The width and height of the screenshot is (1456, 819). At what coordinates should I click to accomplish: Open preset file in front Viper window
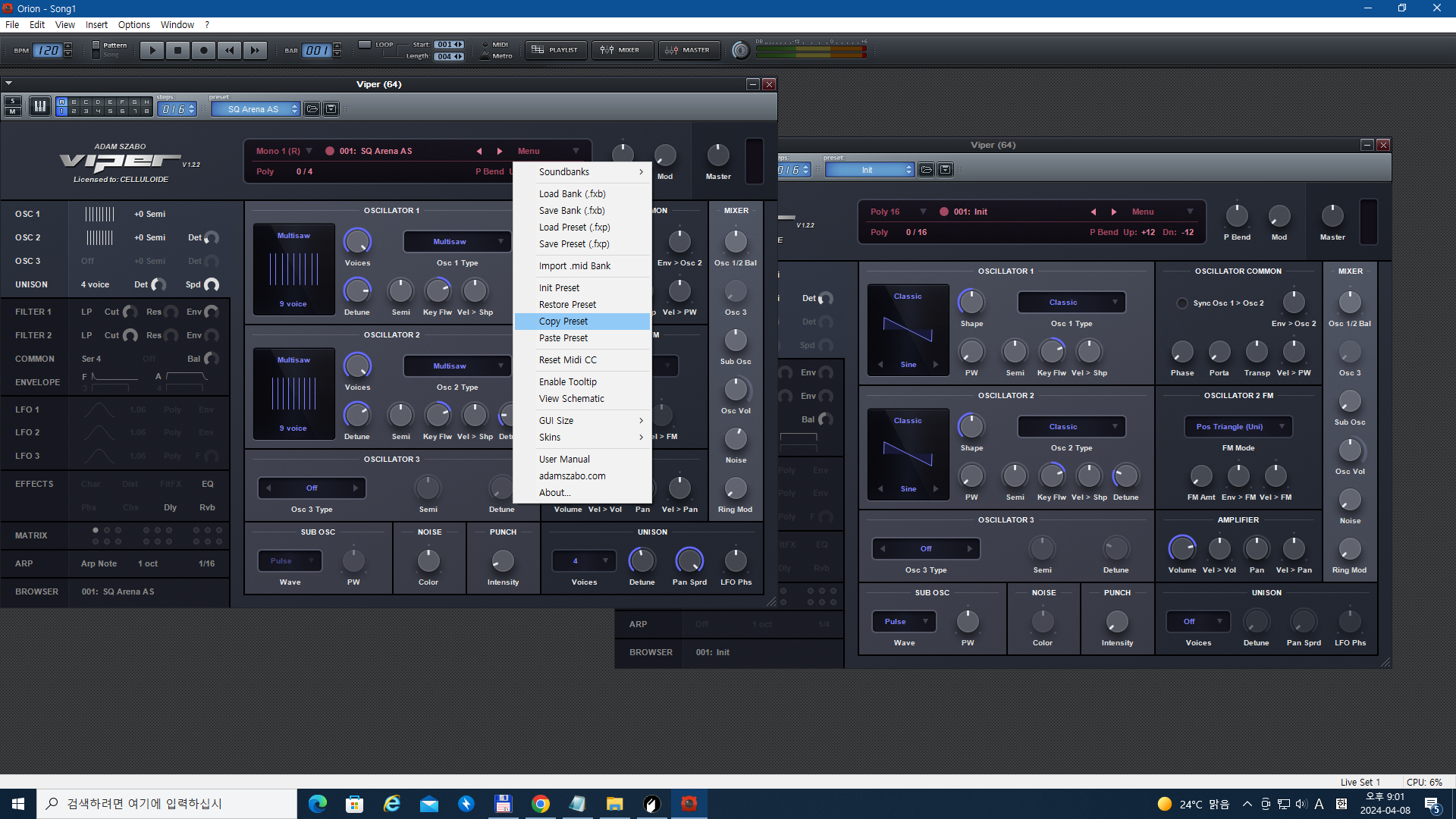click(312, 109)
